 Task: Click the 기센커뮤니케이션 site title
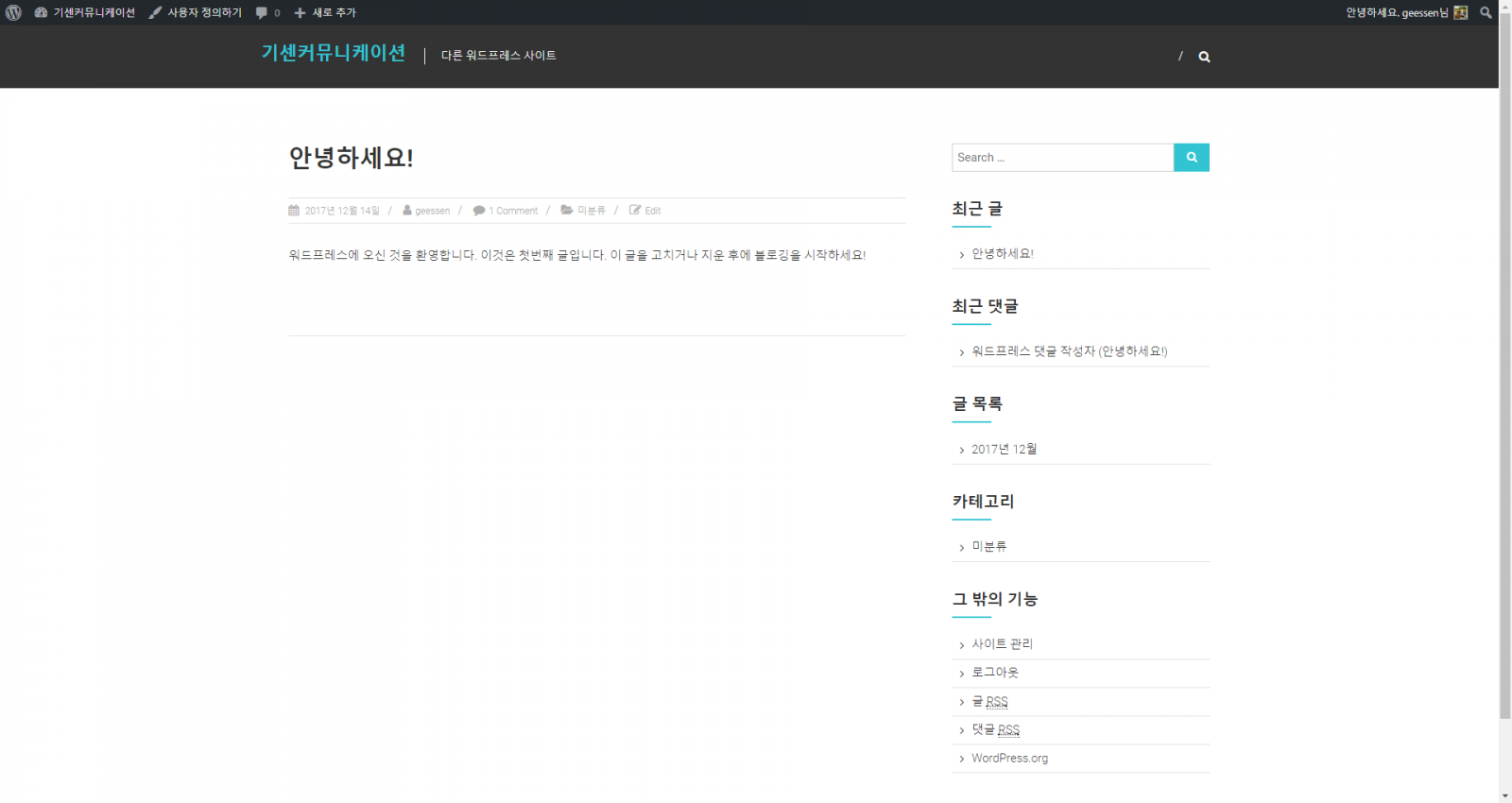pyautogui.click(x=334, y=53)
